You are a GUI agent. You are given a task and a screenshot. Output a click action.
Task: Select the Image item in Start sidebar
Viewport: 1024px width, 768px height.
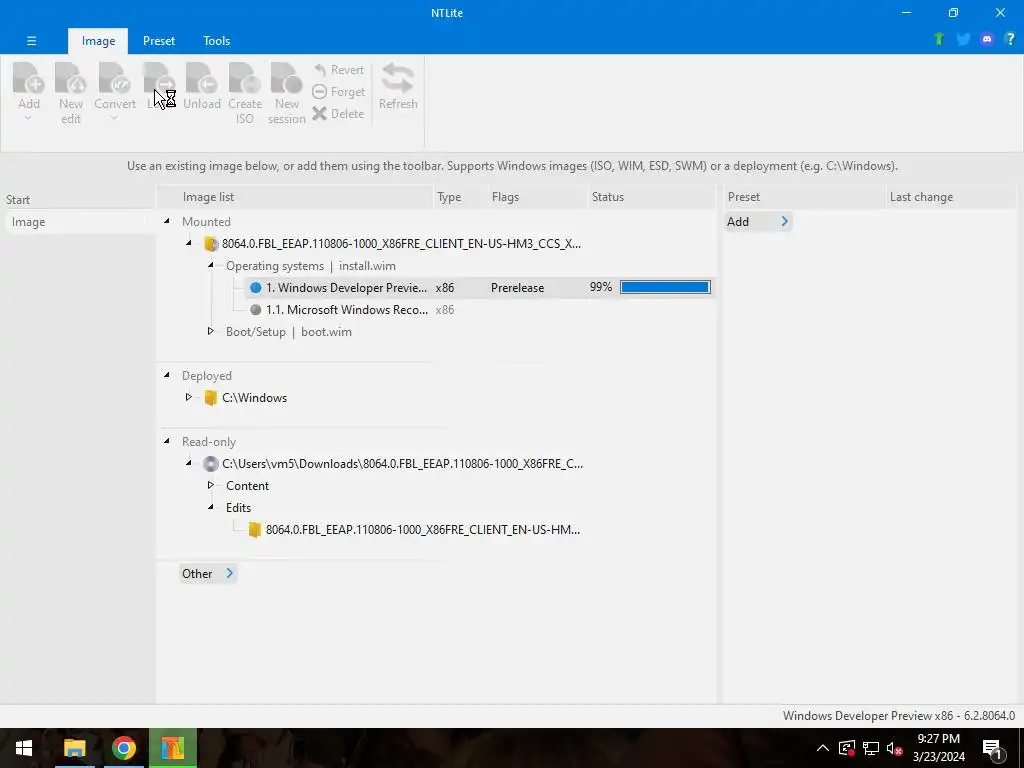pos(78,222)
